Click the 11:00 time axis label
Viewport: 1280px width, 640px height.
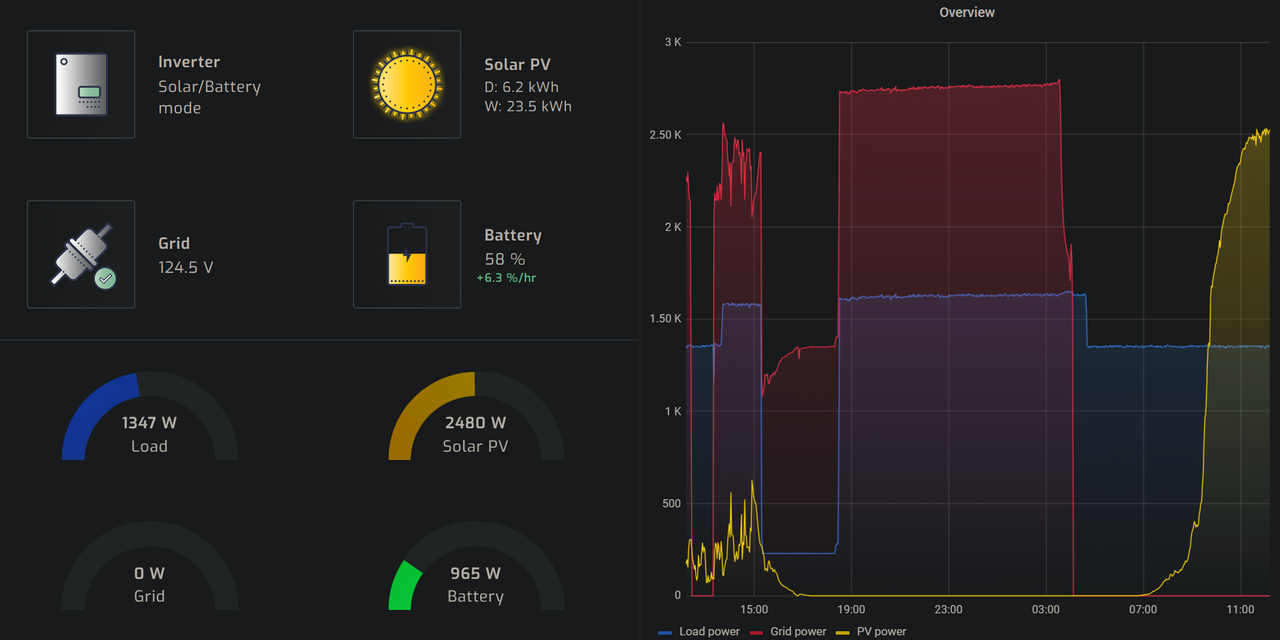[x=1239, y=610]
